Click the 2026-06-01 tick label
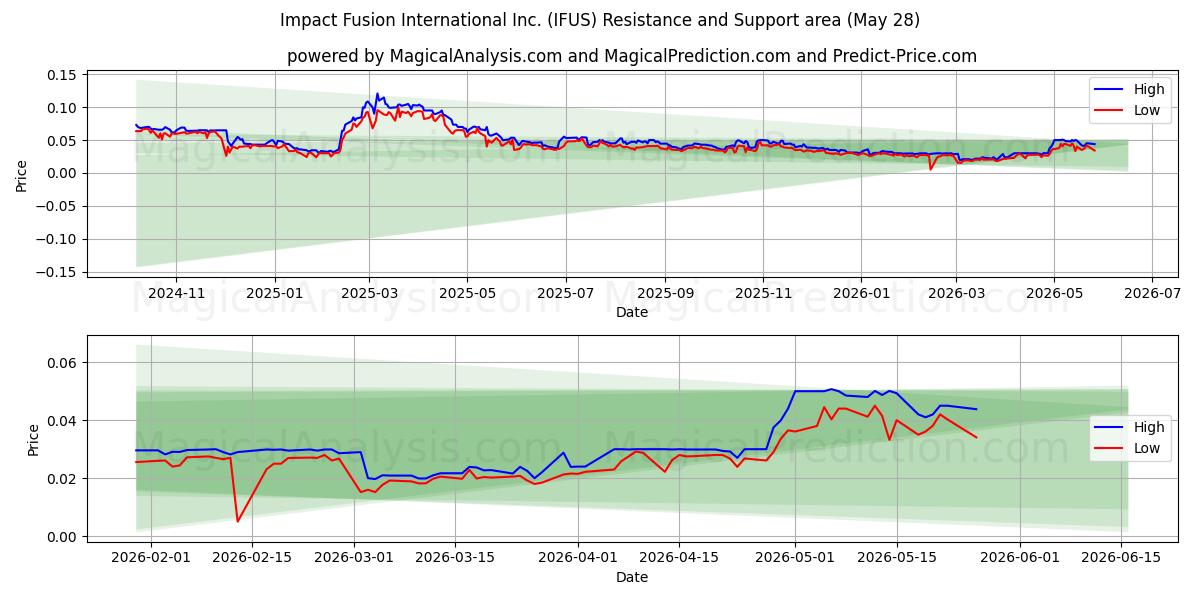 (x=1019, y=558)
